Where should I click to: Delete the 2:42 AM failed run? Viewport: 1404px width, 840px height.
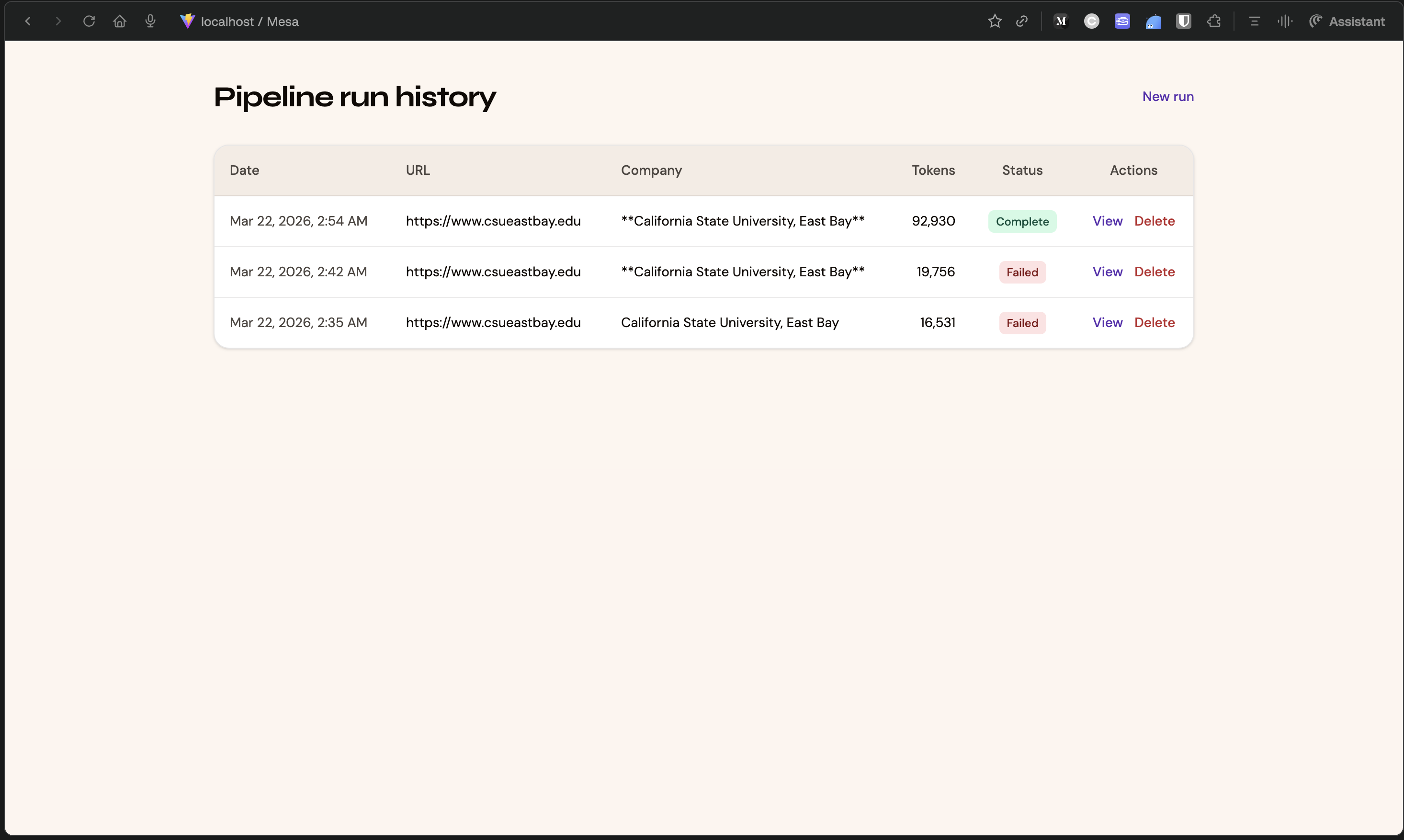click(x=1154, y=272)
